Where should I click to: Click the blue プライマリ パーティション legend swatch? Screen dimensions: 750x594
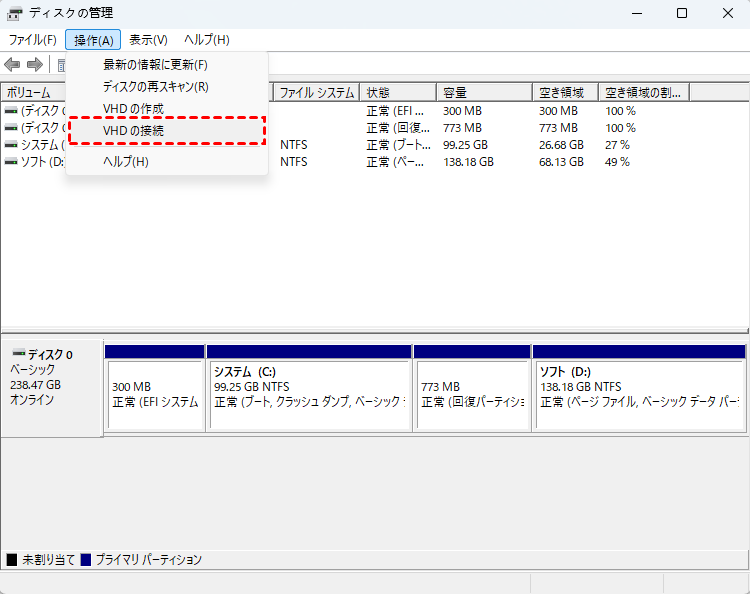click(x=86, y=560)
